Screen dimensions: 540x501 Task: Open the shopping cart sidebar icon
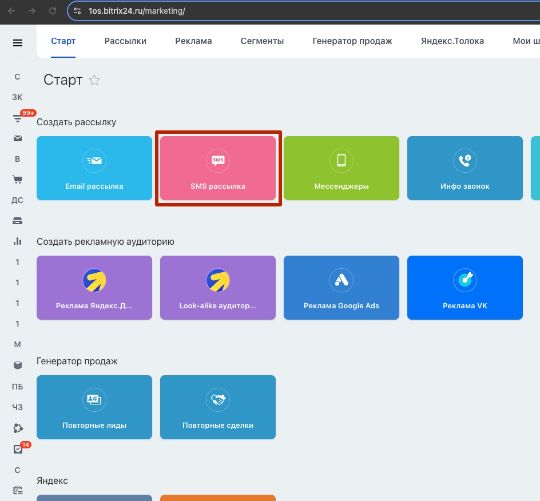18,179
